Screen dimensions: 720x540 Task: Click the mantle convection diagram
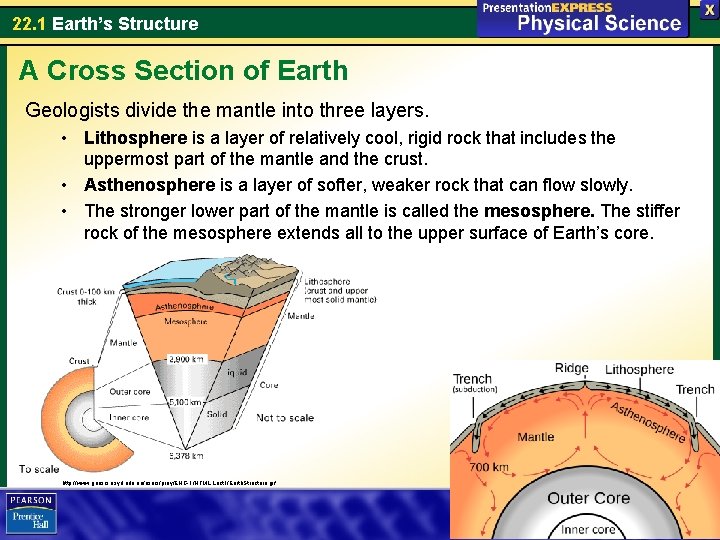(x=585, y=450)
